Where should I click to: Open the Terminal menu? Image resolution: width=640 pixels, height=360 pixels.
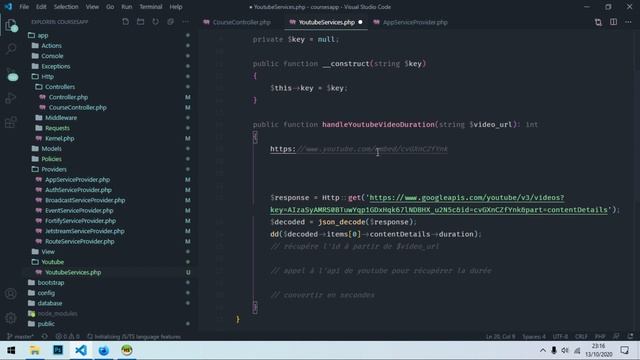pos(151,7)
